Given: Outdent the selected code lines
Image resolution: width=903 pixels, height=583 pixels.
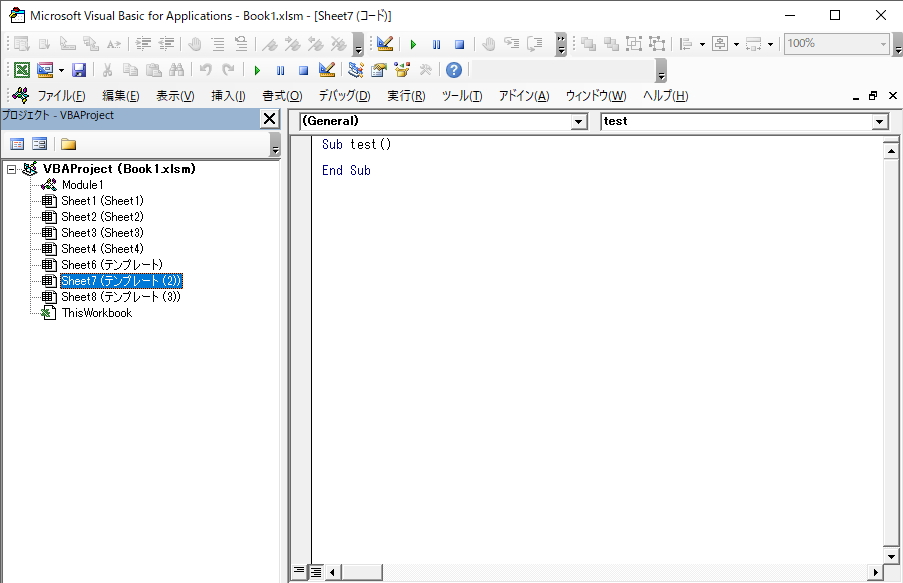Looking at the screenshot, I should point(166,44).
